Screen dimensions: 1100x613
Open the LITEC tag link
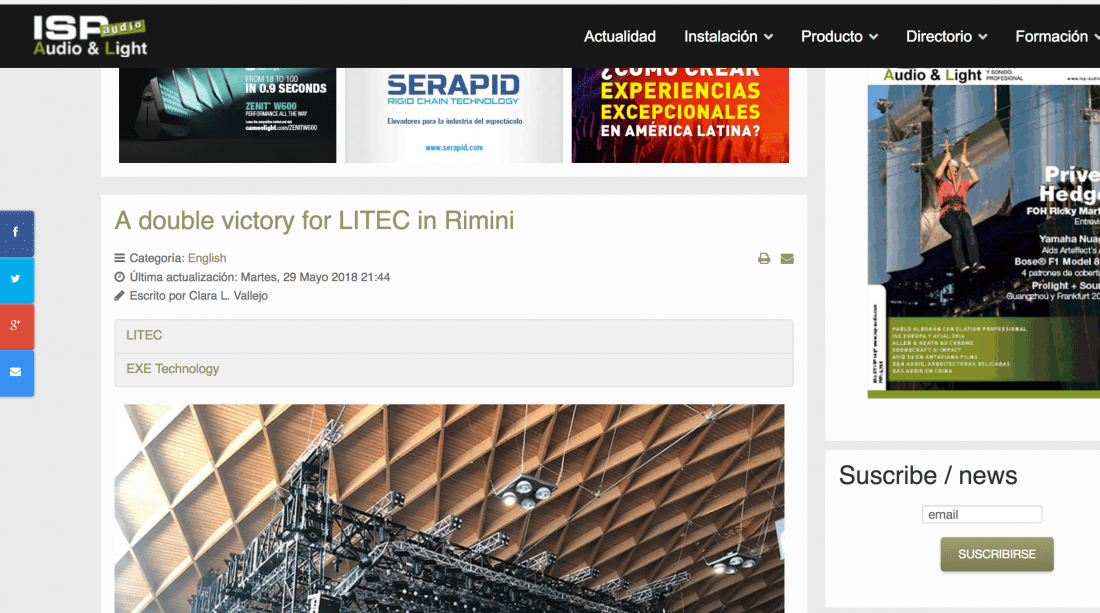144,335
